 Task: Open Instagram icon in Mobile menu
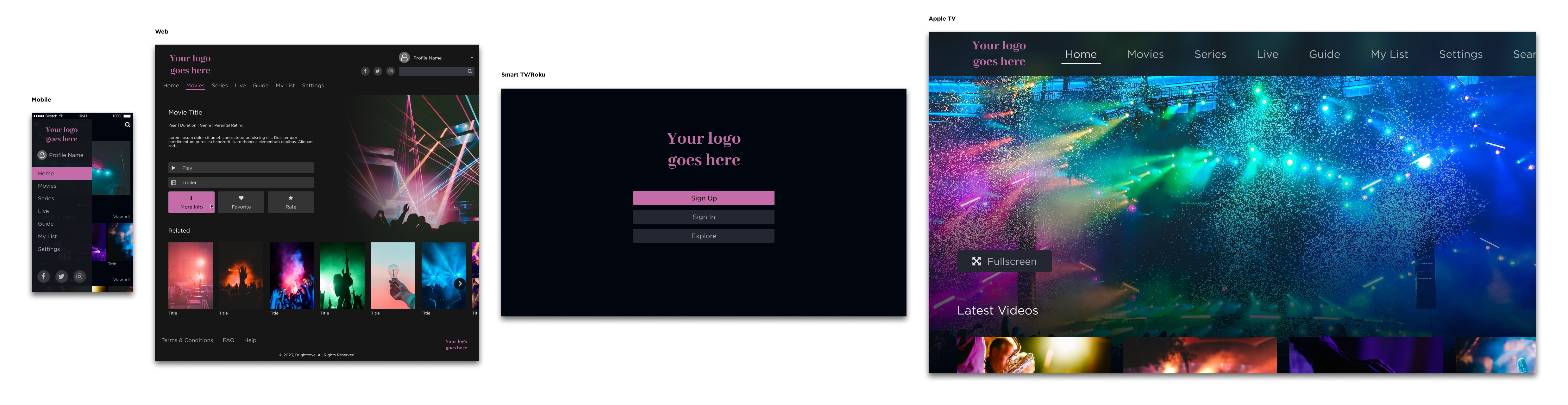pos(79,276)
